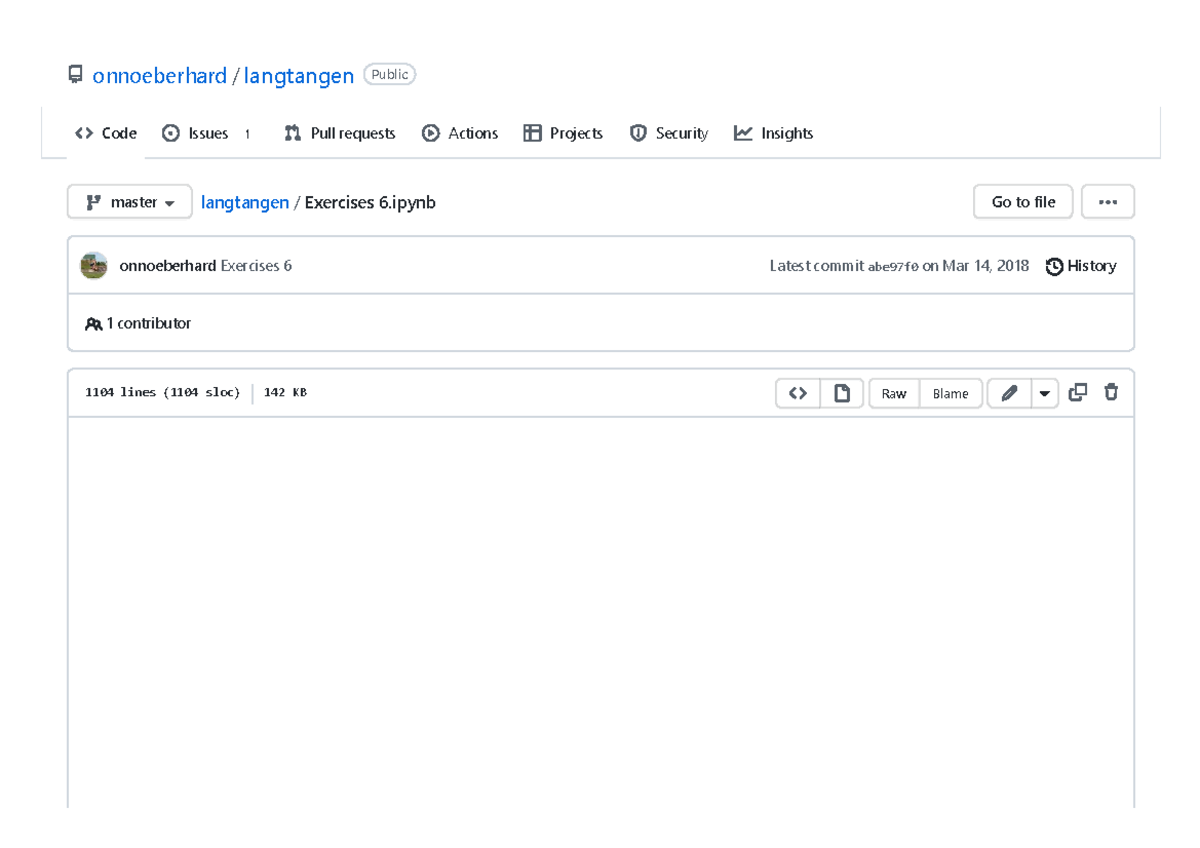
Task: Switch to the Code tab
Action: point(106,133)
